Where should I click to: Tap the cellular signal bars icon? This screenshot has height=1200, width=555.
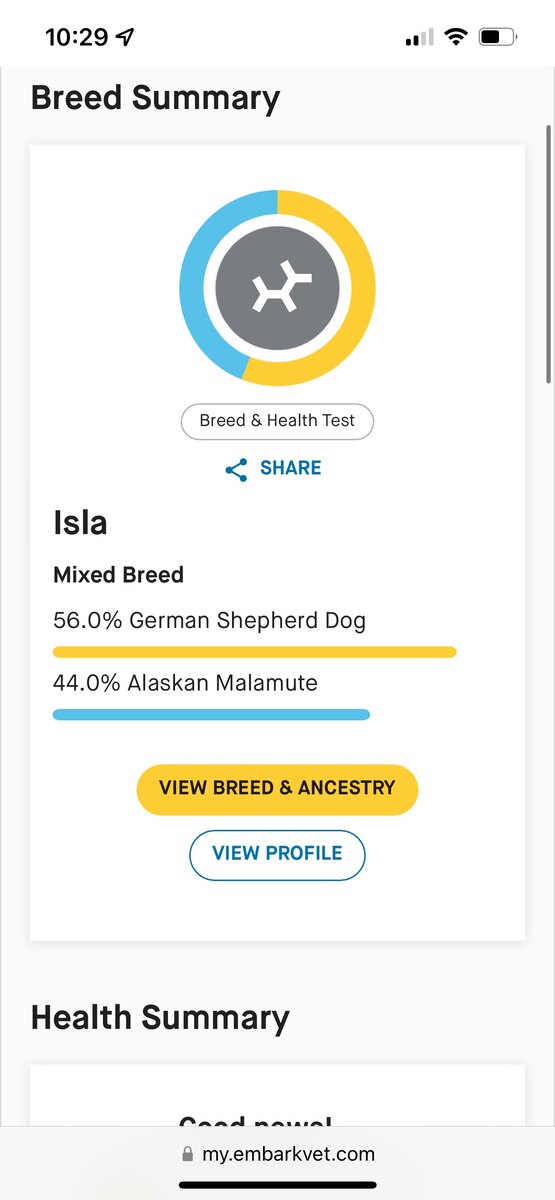coord(419,38)
